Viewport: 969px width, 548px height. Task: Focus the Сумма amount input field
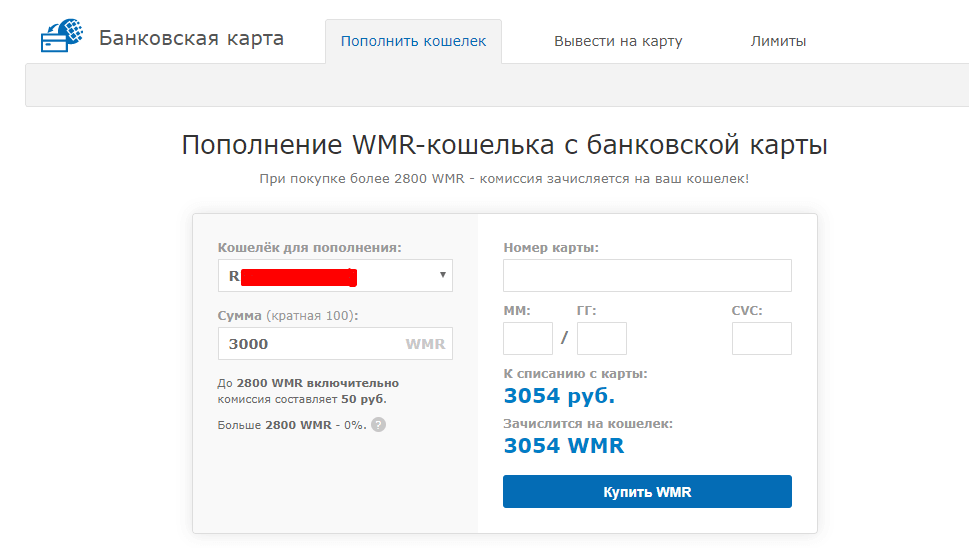click(310, 343)
